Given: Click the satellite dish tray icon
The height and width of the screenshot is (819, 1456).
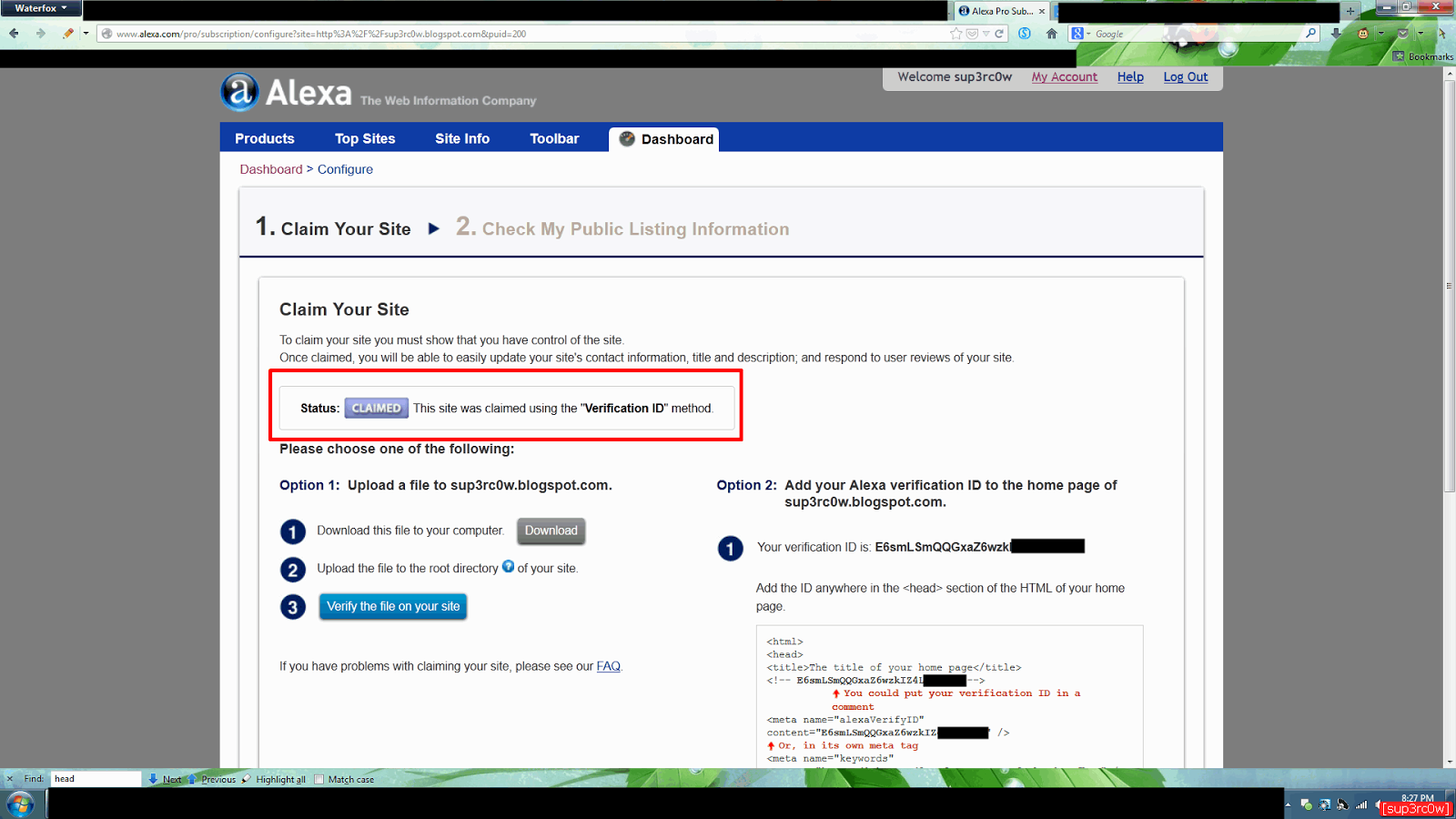Looking at the screenshot, I should tap(1343, 804).
